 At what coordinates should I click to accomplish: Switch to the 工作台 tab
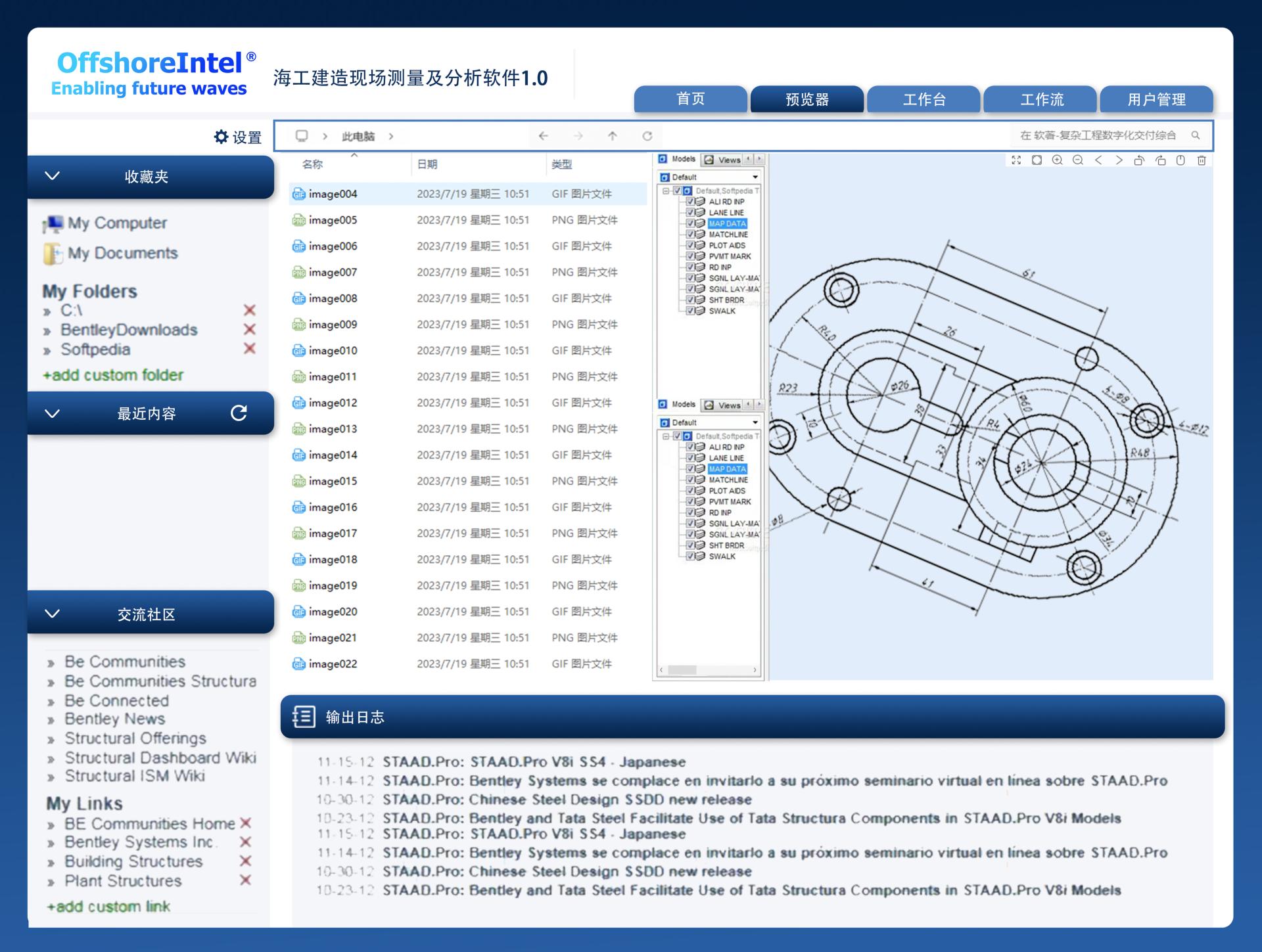924,99
